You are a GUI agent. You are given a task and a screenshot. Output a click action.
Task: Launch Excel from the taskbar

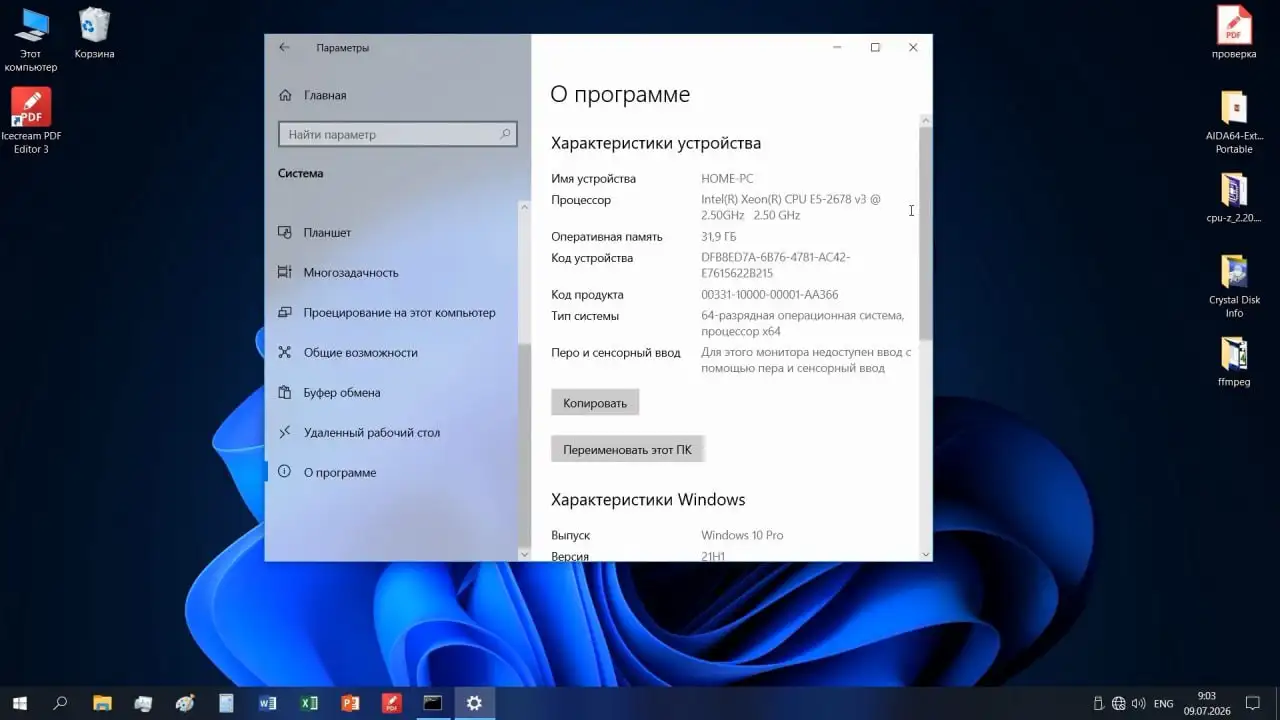(x=309, y=703)
